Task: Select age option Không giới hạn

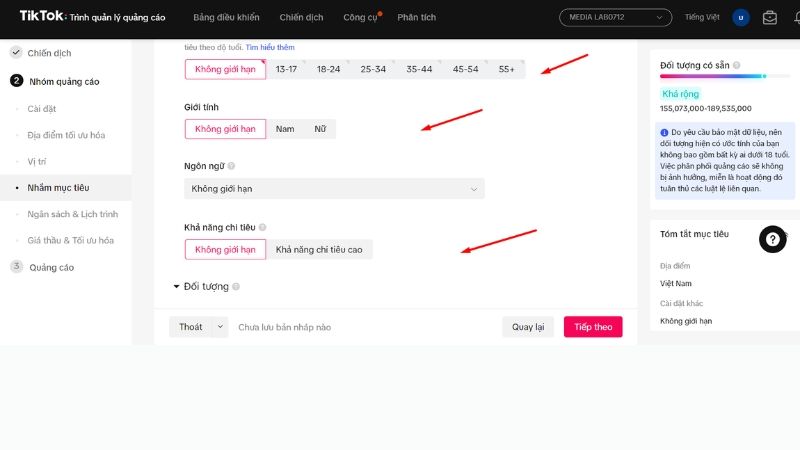Action: pyautogui.click(x=225, y=69)
